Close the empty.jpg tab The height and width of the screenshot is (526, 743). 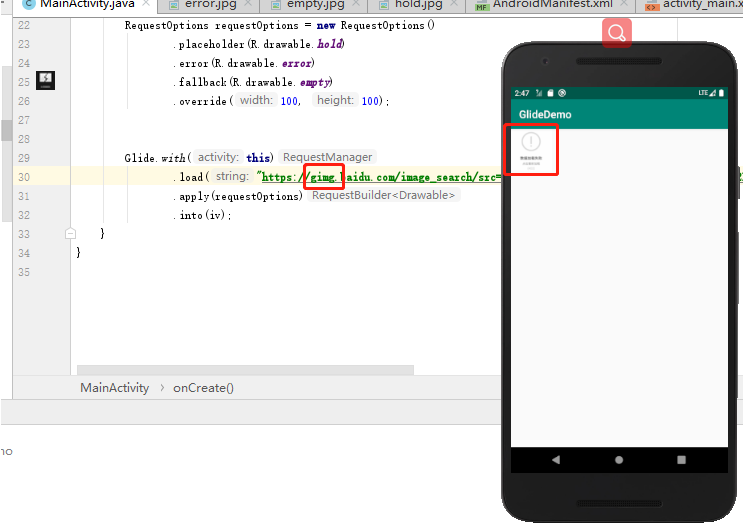click(x=356, y=4)
